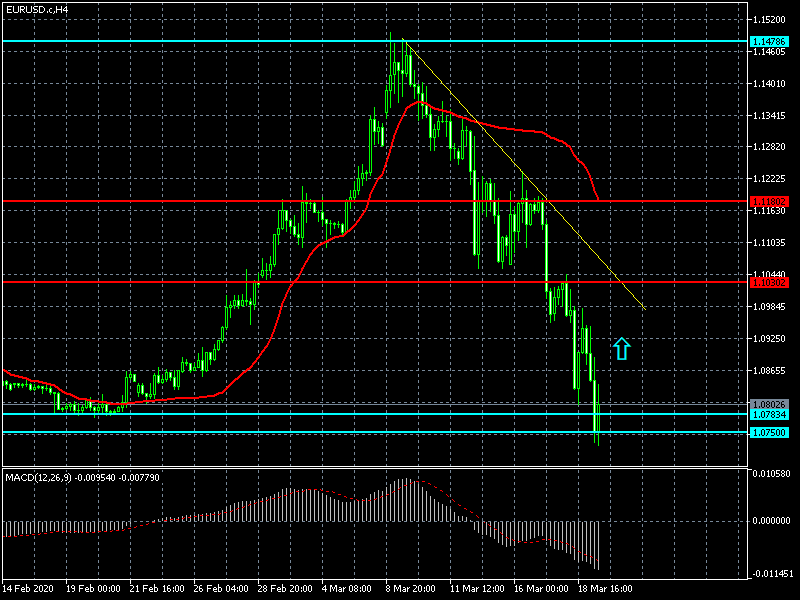Select the 1.15200 price axis label

click(769, 20)
